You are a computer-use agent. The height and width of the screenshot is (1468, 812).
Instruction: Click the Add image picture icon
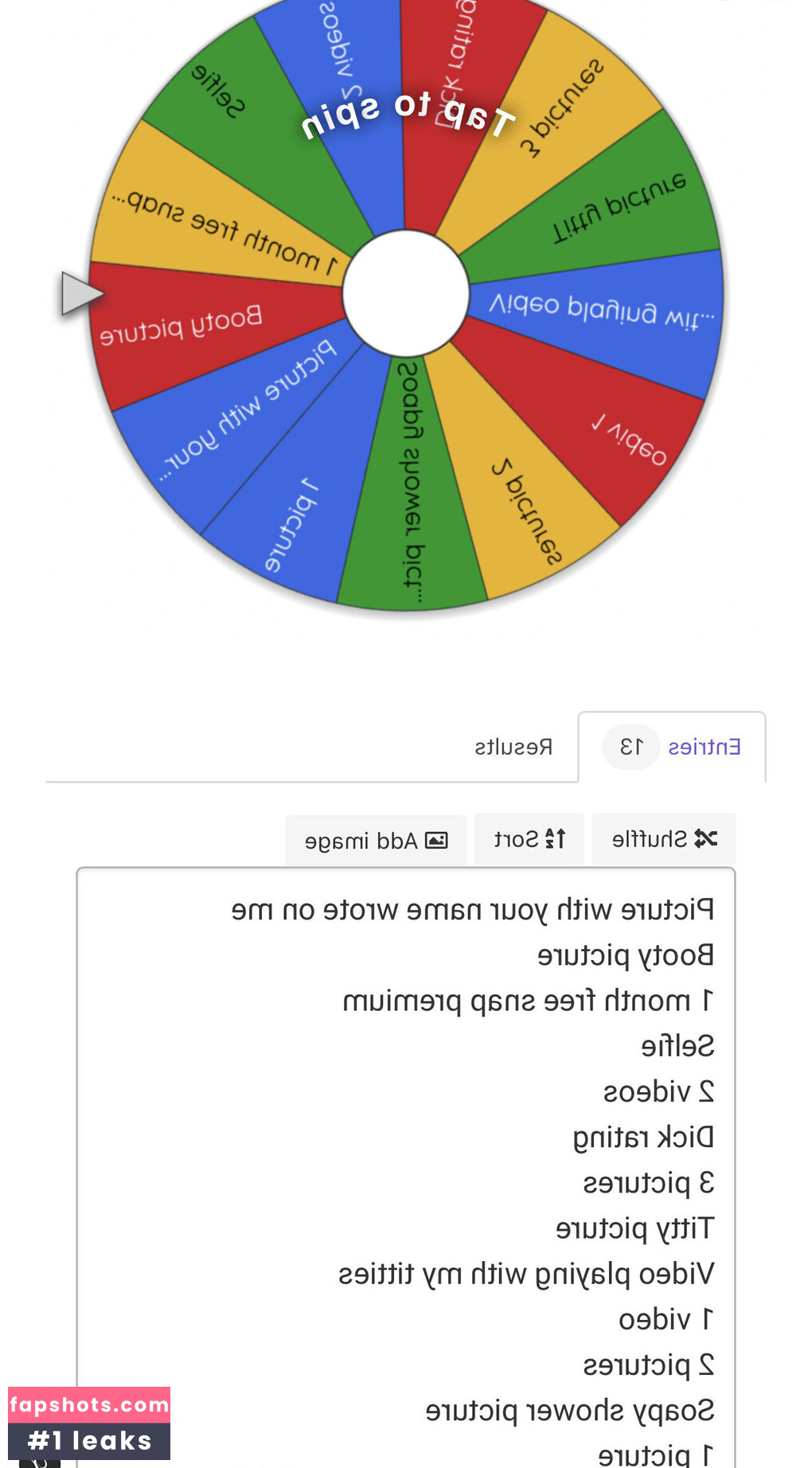pyautogui.click(x=436, y=841)
